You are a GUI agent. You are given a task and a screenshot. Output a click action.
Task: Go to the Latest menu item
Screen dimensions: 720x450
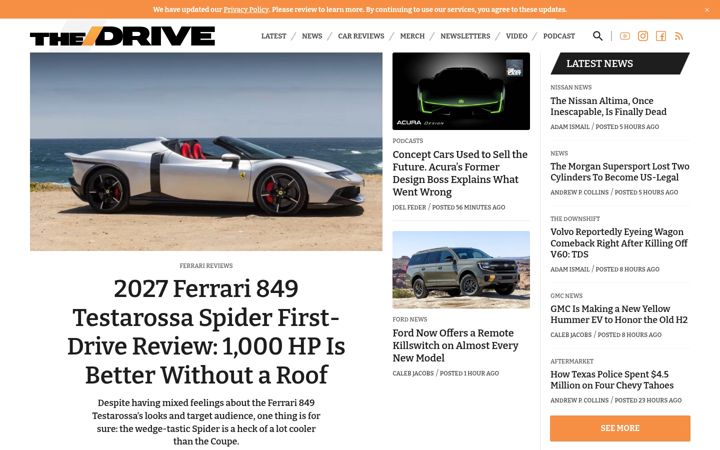click(274, 36)
